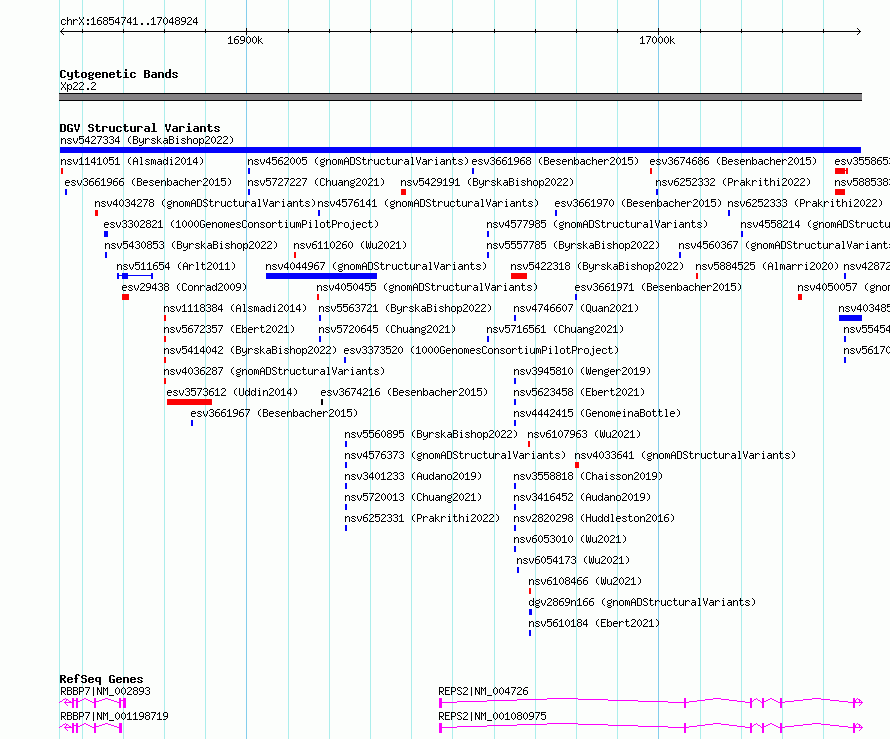This screenshot has height=739, width=890.
Task: Open nsv4562005 gnomADStructuralVariants entry
Action: pyautogui.click(x=358, y=161)
